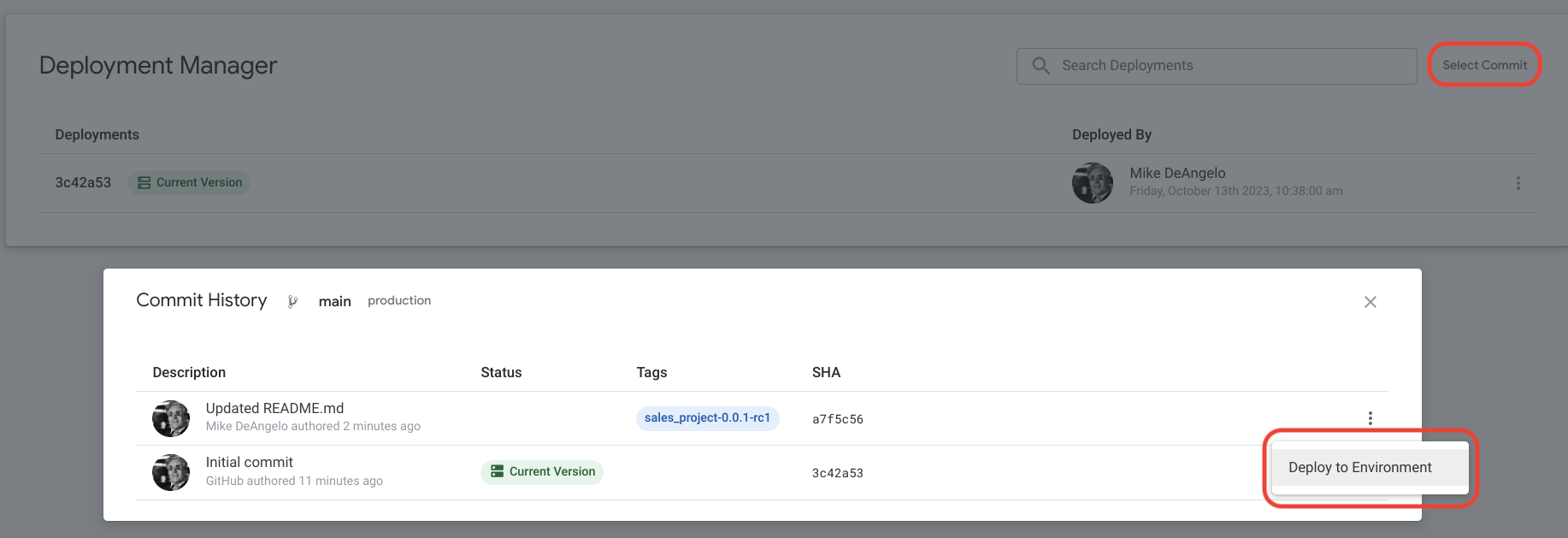
Task: Select the production environment label
Action: point(399,301)
